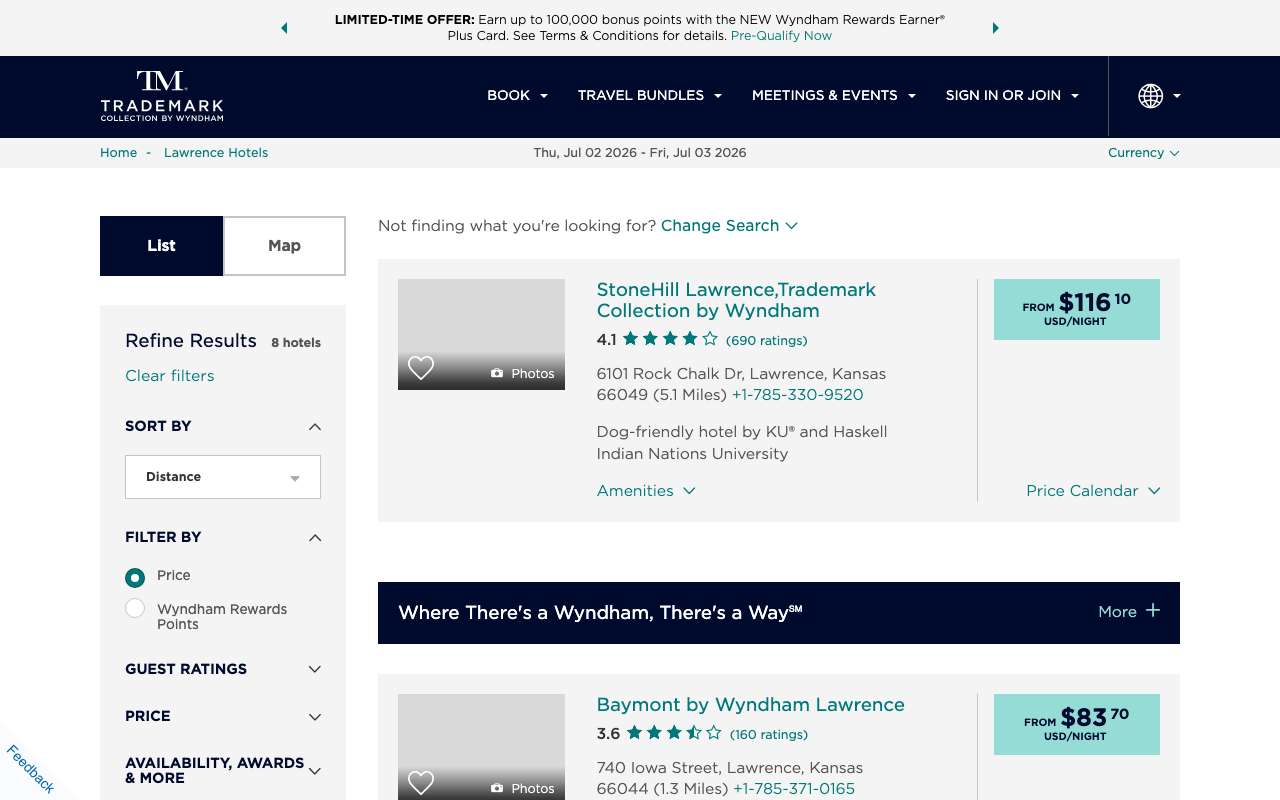This screenshot has height=800, width=1280.
Task: Open the Book menu
Action: pos(517,95)
